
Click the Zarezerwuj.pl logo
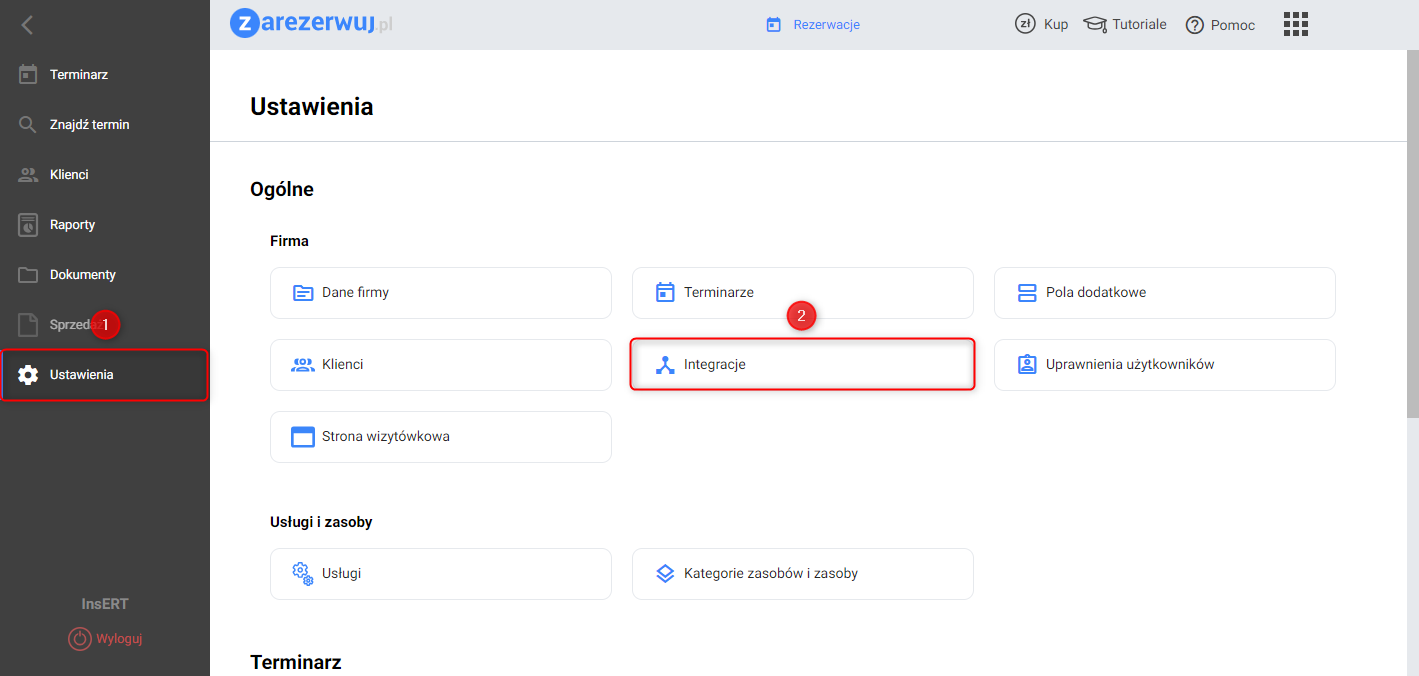coord(311,24)
